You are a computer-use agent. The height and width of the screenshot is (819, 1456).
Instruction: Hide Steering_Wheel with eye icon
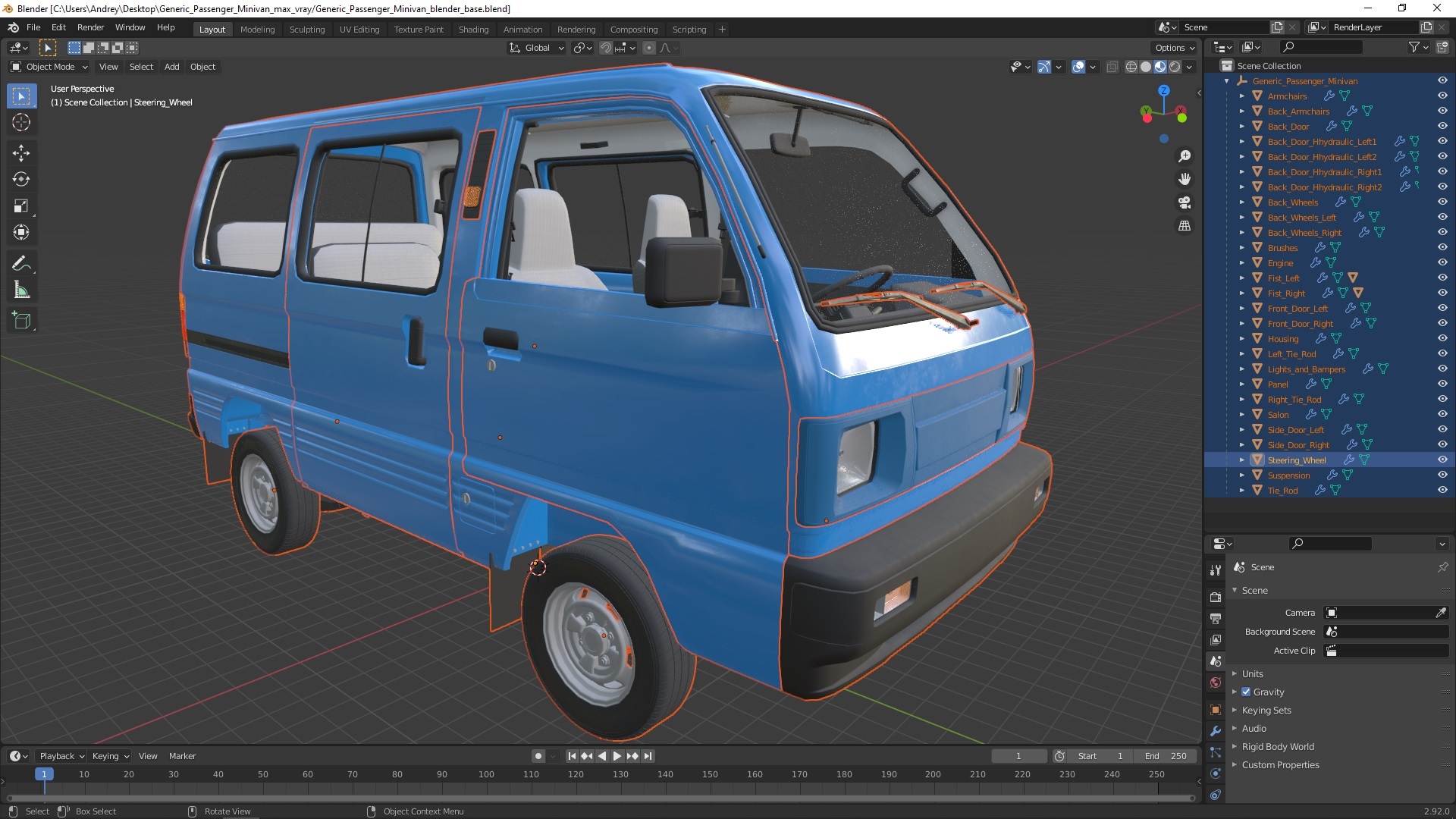tap(1442, 460)
